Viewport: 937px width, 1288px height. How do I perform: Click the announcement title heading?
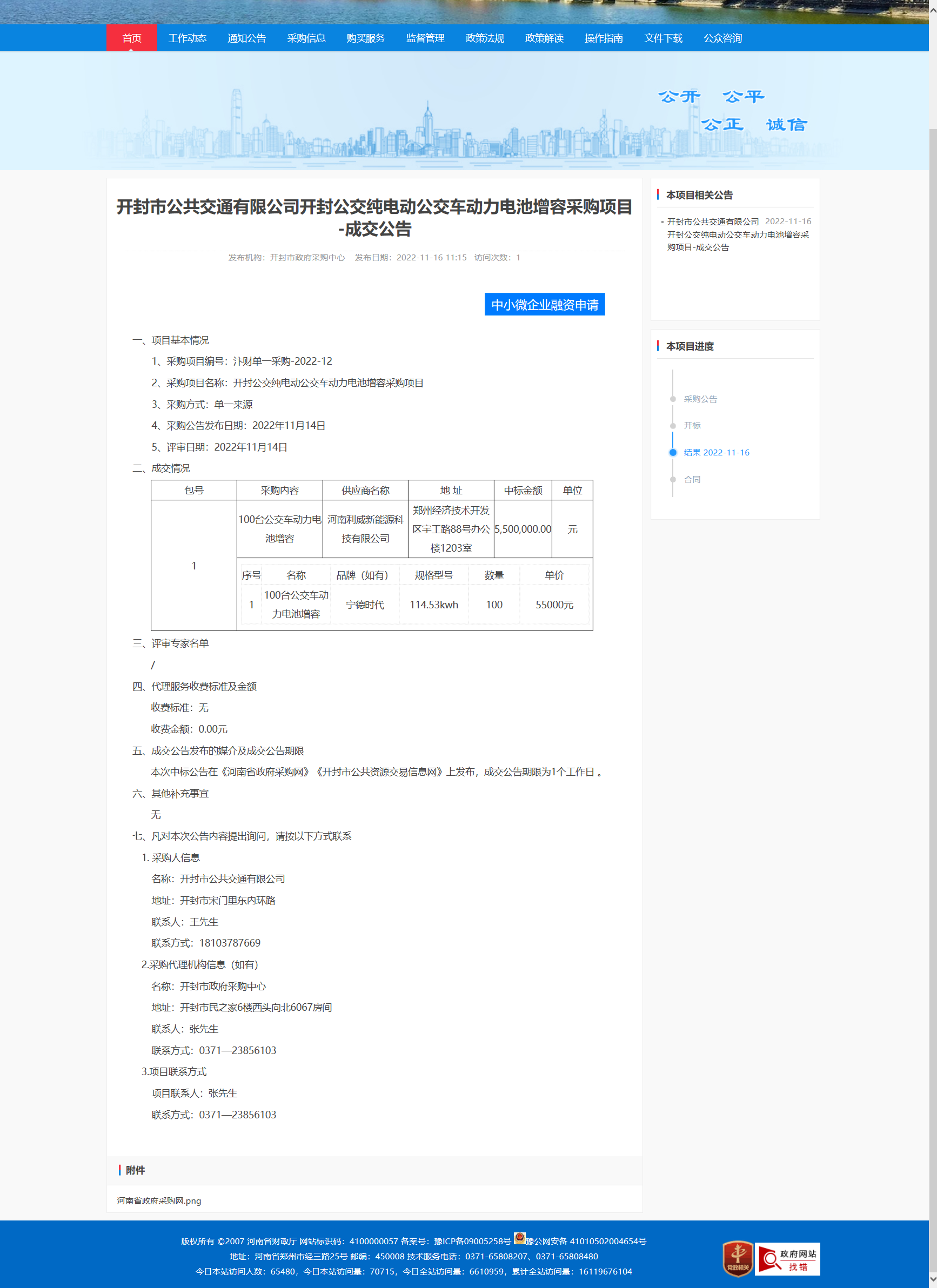pyautogui.click(x=375, y=218)
